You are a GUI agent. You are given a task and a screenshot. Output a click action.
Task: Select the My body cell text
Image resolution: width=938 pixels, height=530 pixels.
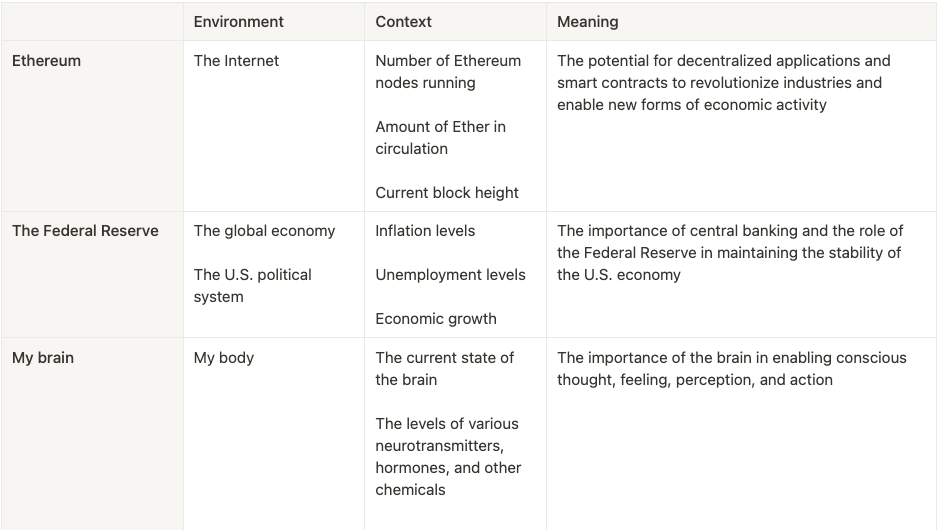(x=223, y=357)
